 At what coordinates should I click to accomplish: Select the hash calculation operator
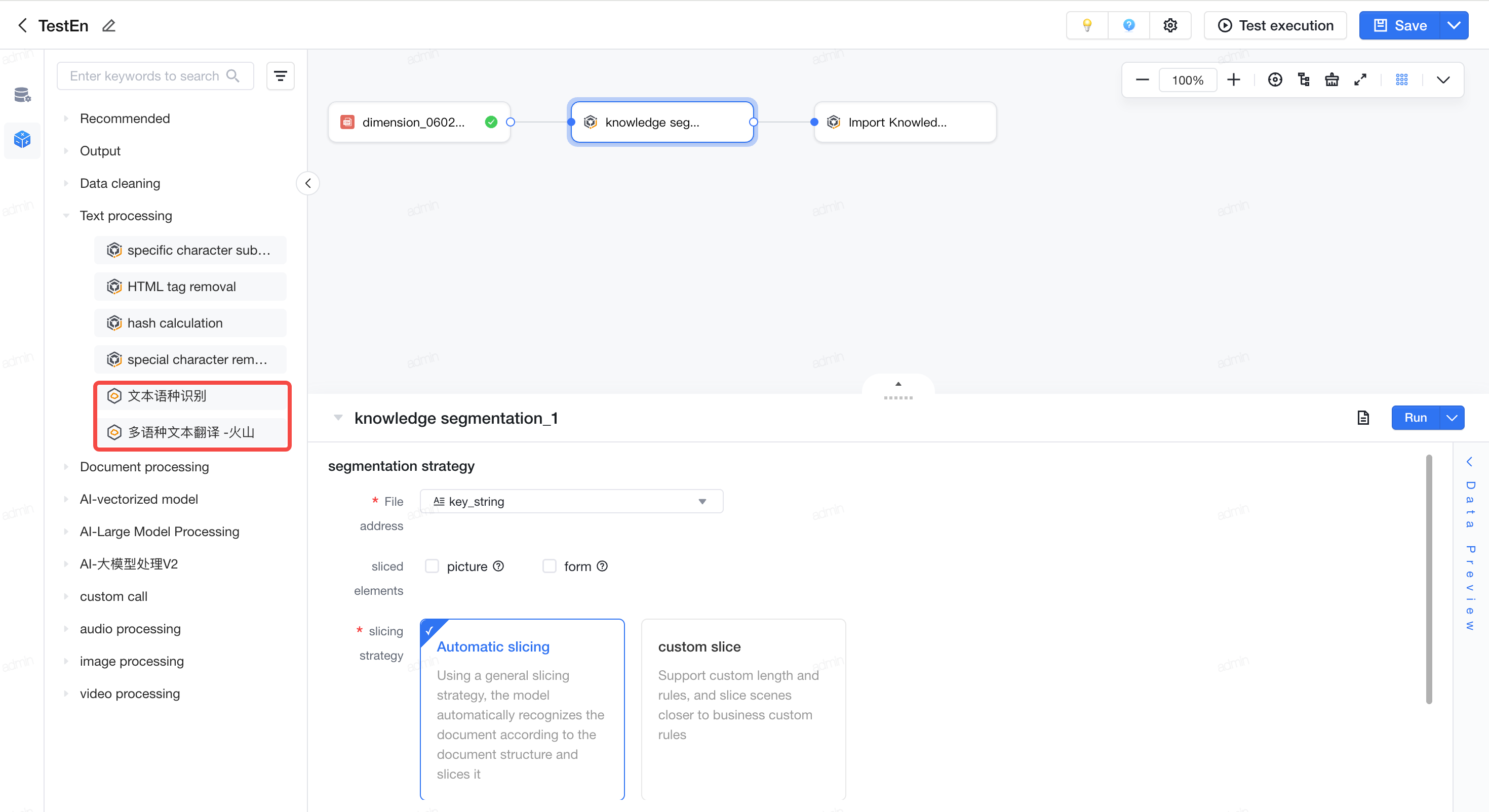coord(190,323)
